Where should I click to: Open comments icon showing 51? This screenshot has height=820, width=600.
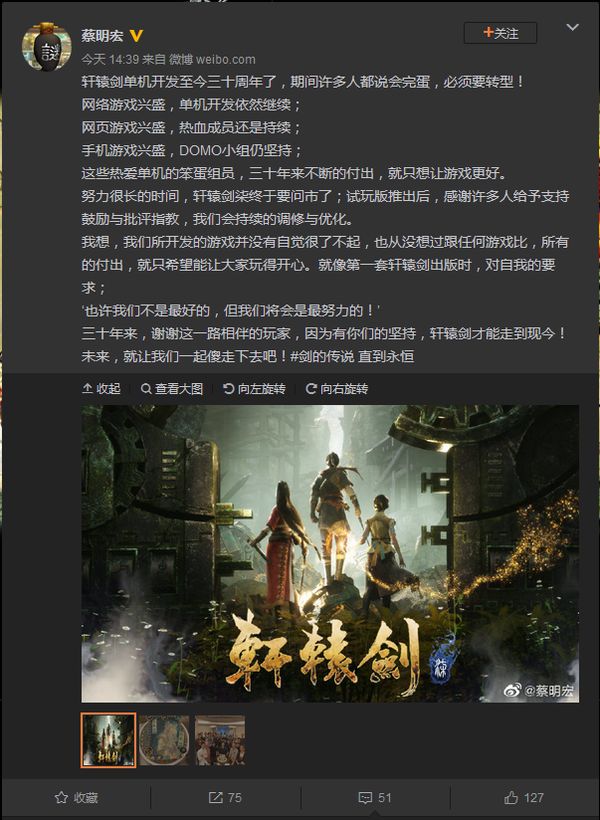click(375, 798)
